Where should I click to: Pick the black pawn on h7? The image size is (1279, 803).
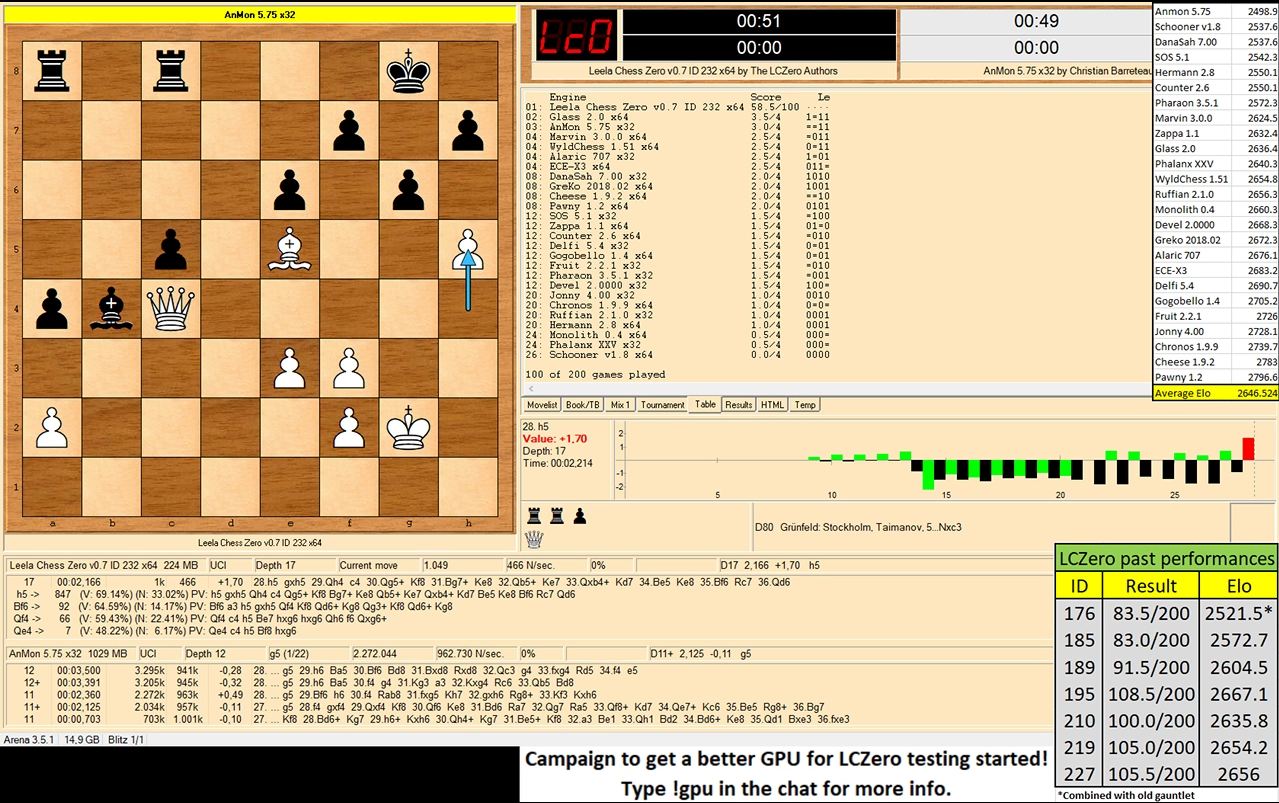tap(468, 131)
